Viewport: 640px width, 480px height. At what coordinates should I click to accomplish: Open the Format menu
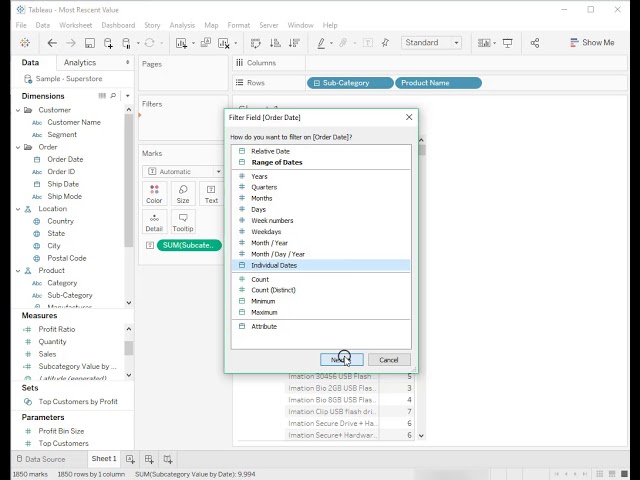[239, 25]
